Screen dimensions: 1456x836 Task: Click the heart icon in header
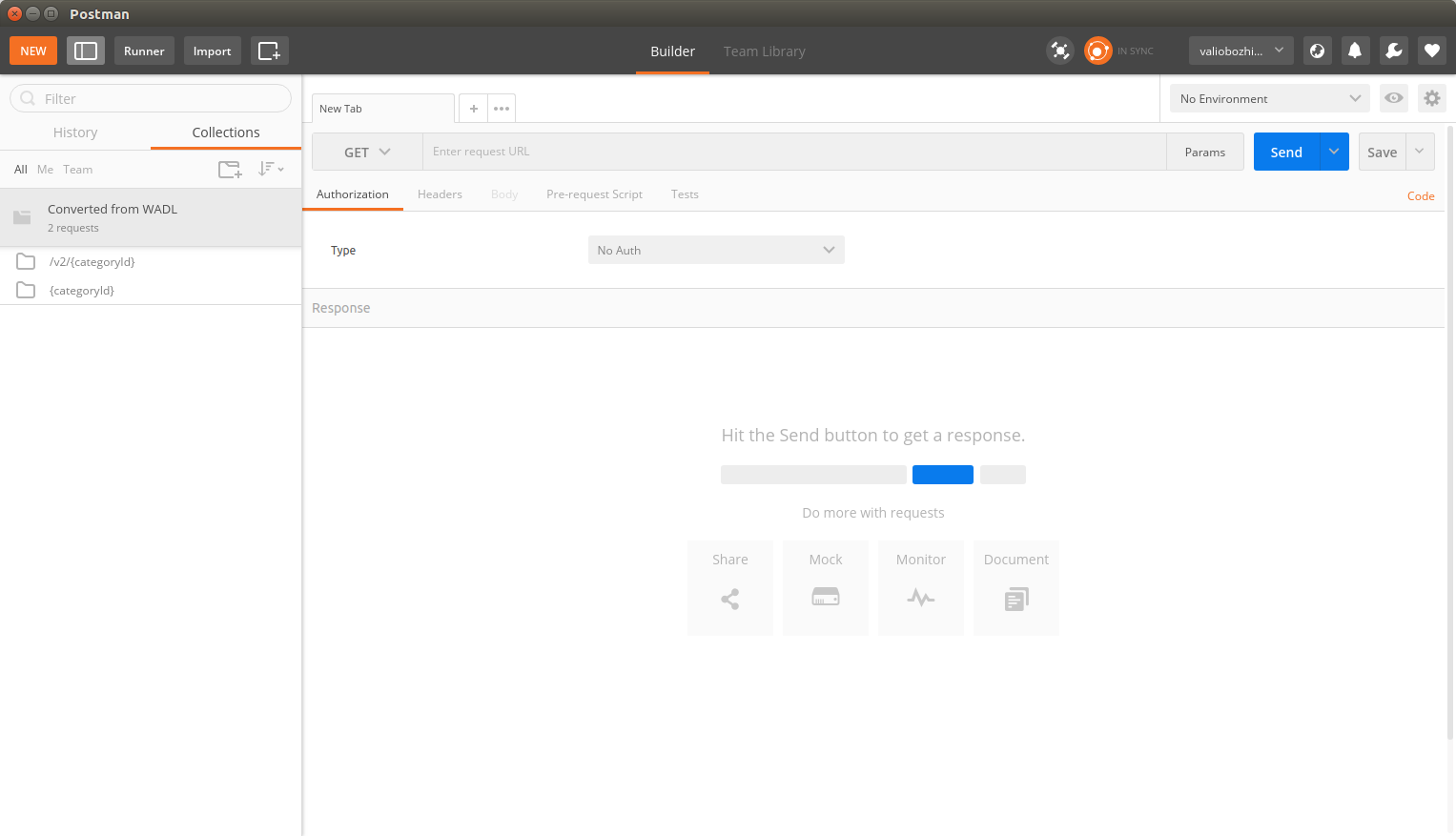pyautogui.click(x=1432, y=51)
